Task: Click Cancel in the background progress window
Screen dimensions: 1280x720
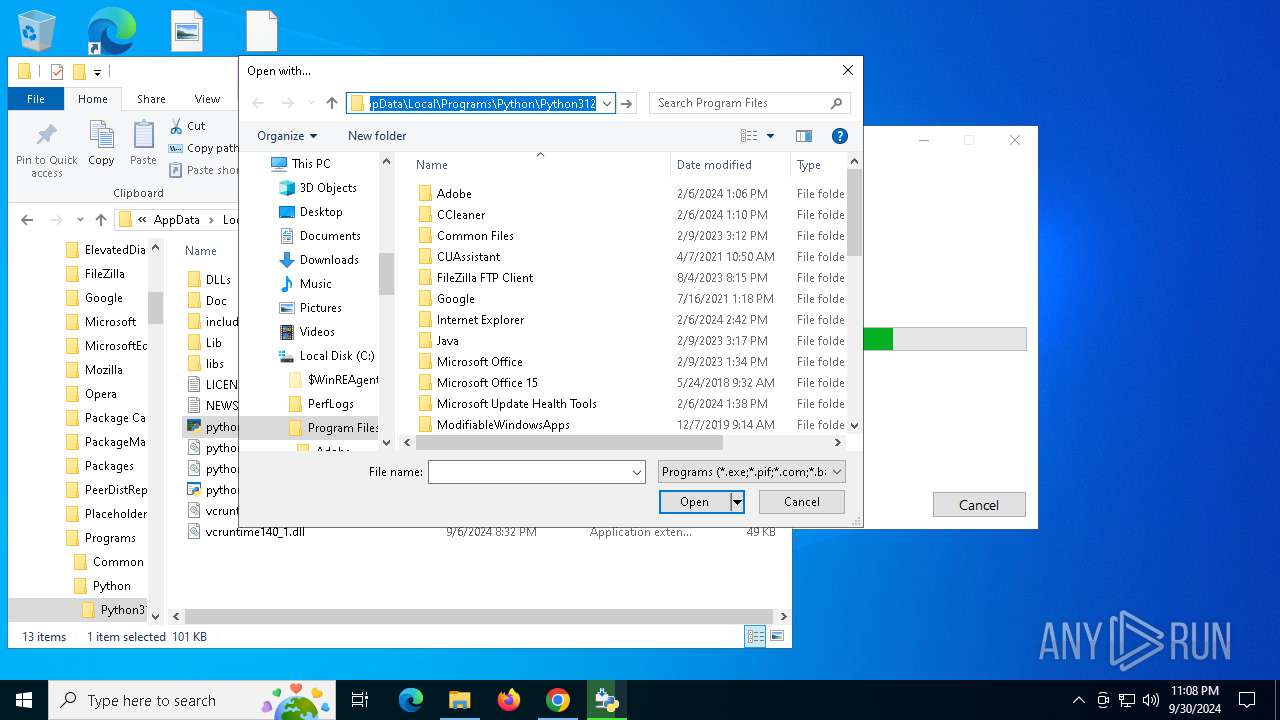Action: point(979,505)
